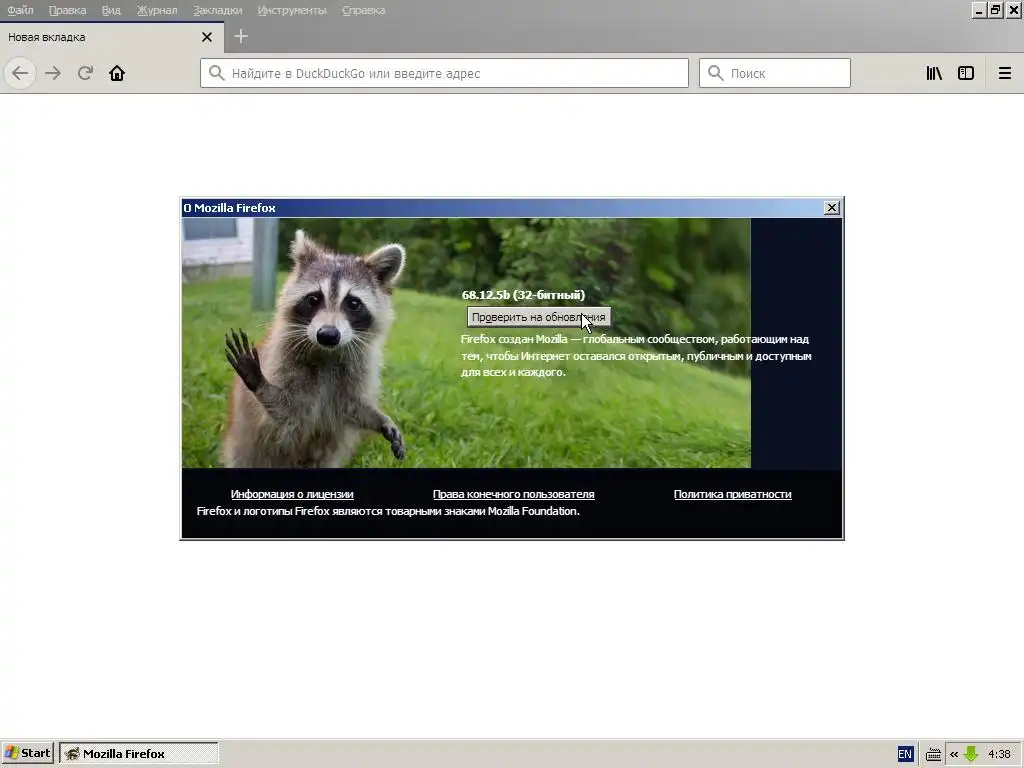Open the Library bookshelf icon
Image resolution: width=1024 pixels, height=768 pixels.
pyautogui.click(x=934, y=73)
